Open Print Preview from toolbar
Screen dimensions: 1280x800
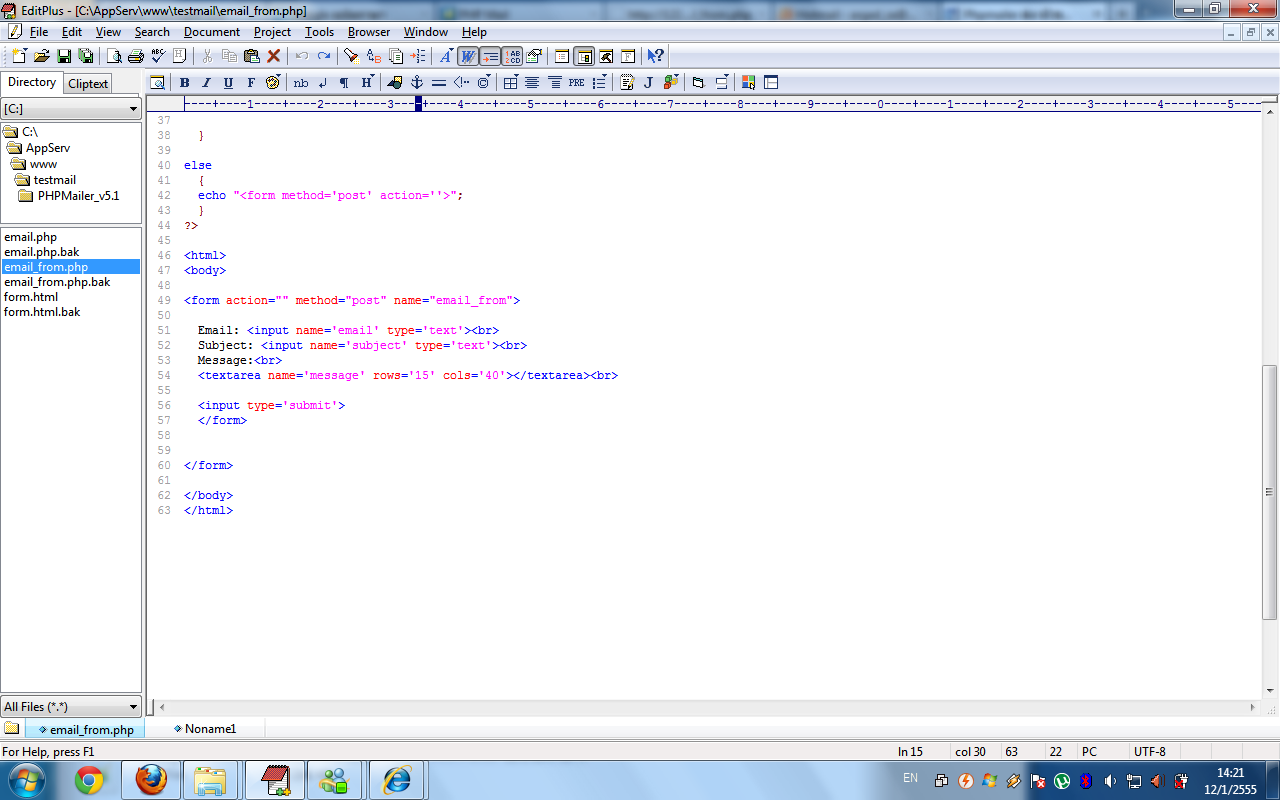point(114,56)
